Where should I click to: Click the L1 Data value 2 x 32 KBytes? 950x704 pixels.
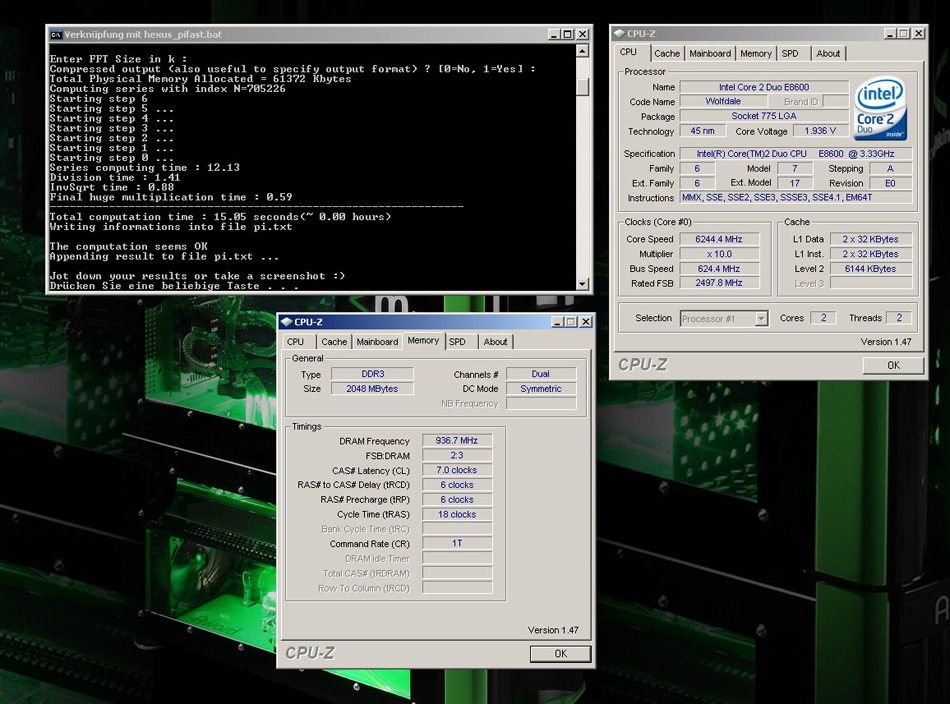point(871,239)
